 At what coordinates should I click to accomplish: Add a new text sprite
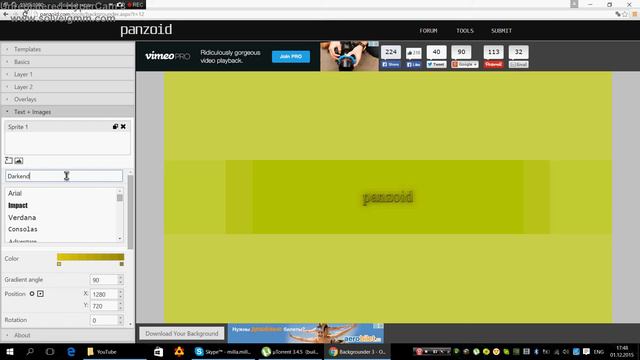(9, 160)
